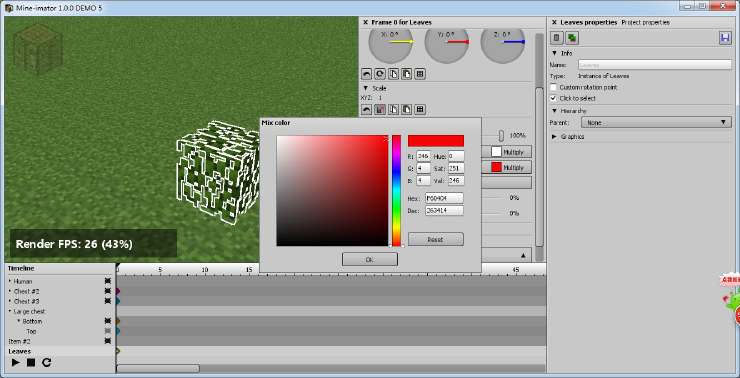Click the Mine-imator app icon in title bar
The width and height of the screenshot is (740, 378).
coord(9,8)
